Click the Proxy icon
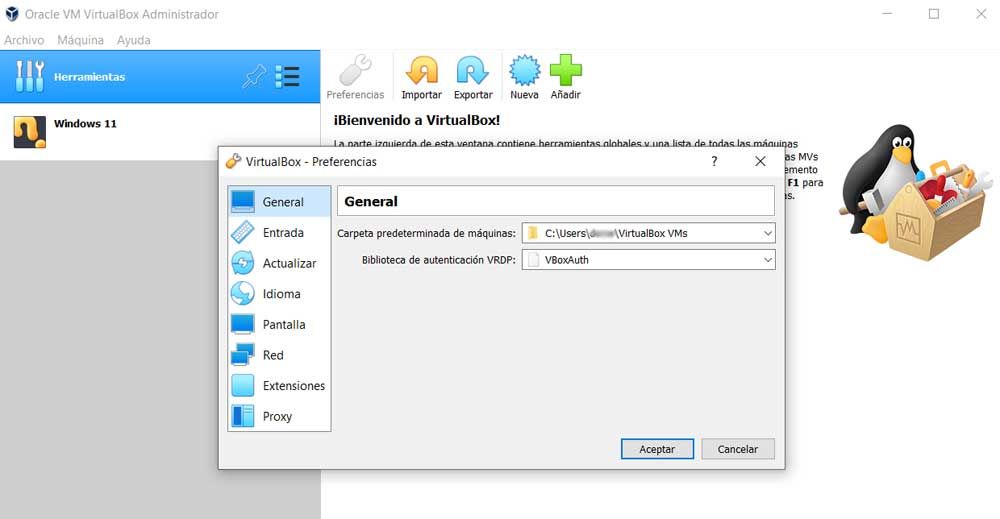Screen dimensions: 1000x519 (x=242, y=416)
